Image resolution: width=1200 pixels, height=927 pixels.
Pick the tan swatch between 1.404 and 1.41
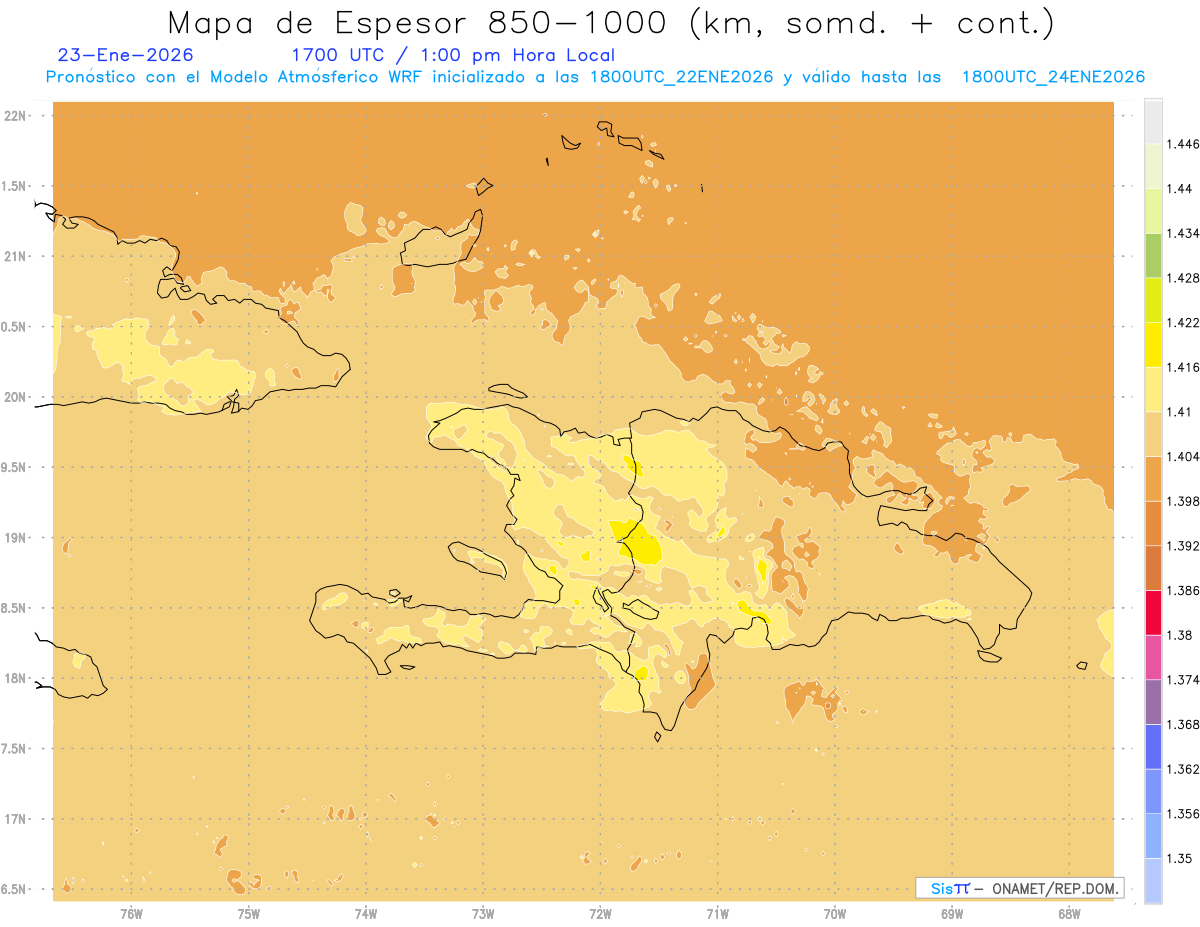pyautogui.click(x=1153, y=434)
